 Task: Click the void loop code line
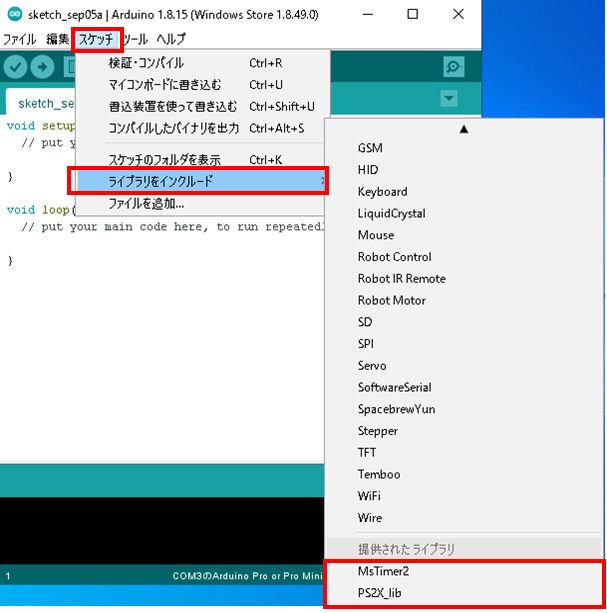(41, 210)
